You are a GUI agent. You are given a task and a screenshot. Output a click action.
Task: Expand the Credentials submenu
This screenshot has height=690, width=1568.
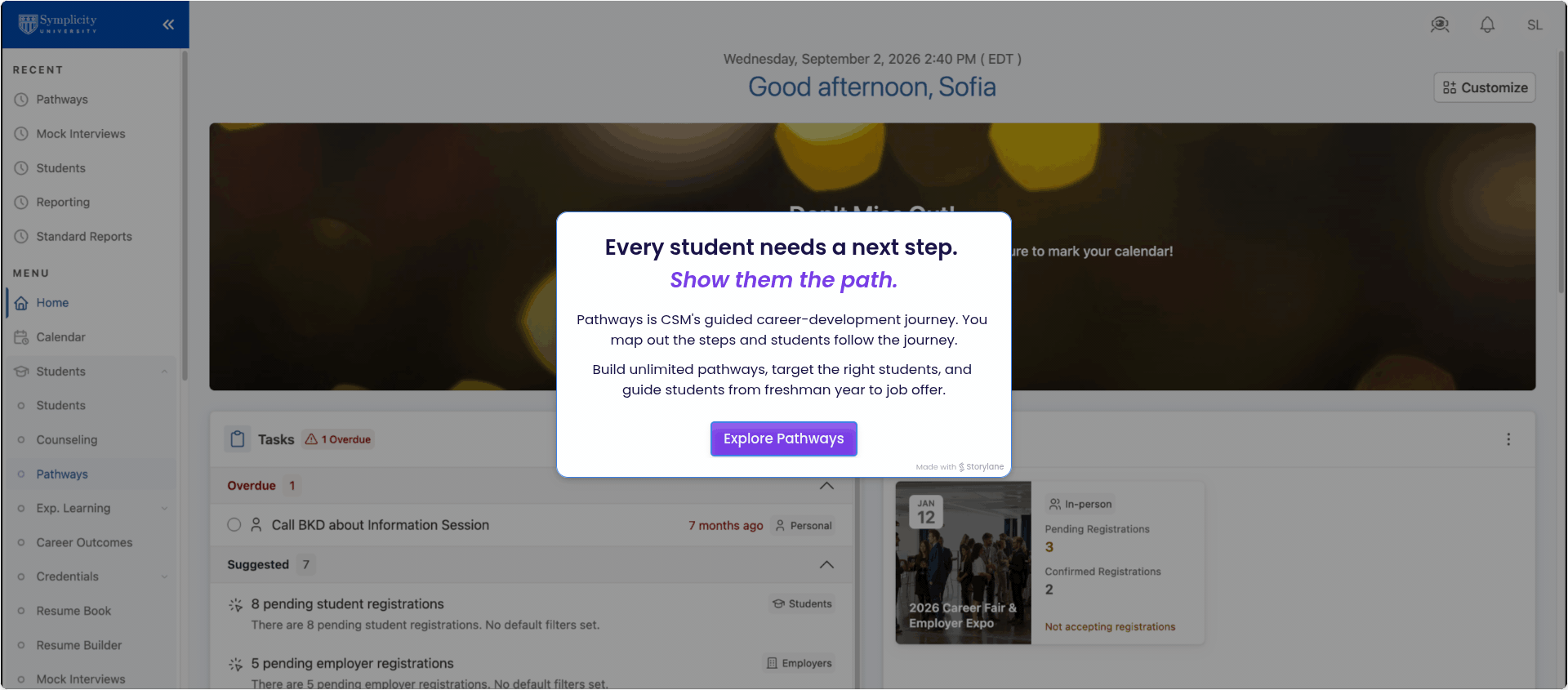pos(164,576)
